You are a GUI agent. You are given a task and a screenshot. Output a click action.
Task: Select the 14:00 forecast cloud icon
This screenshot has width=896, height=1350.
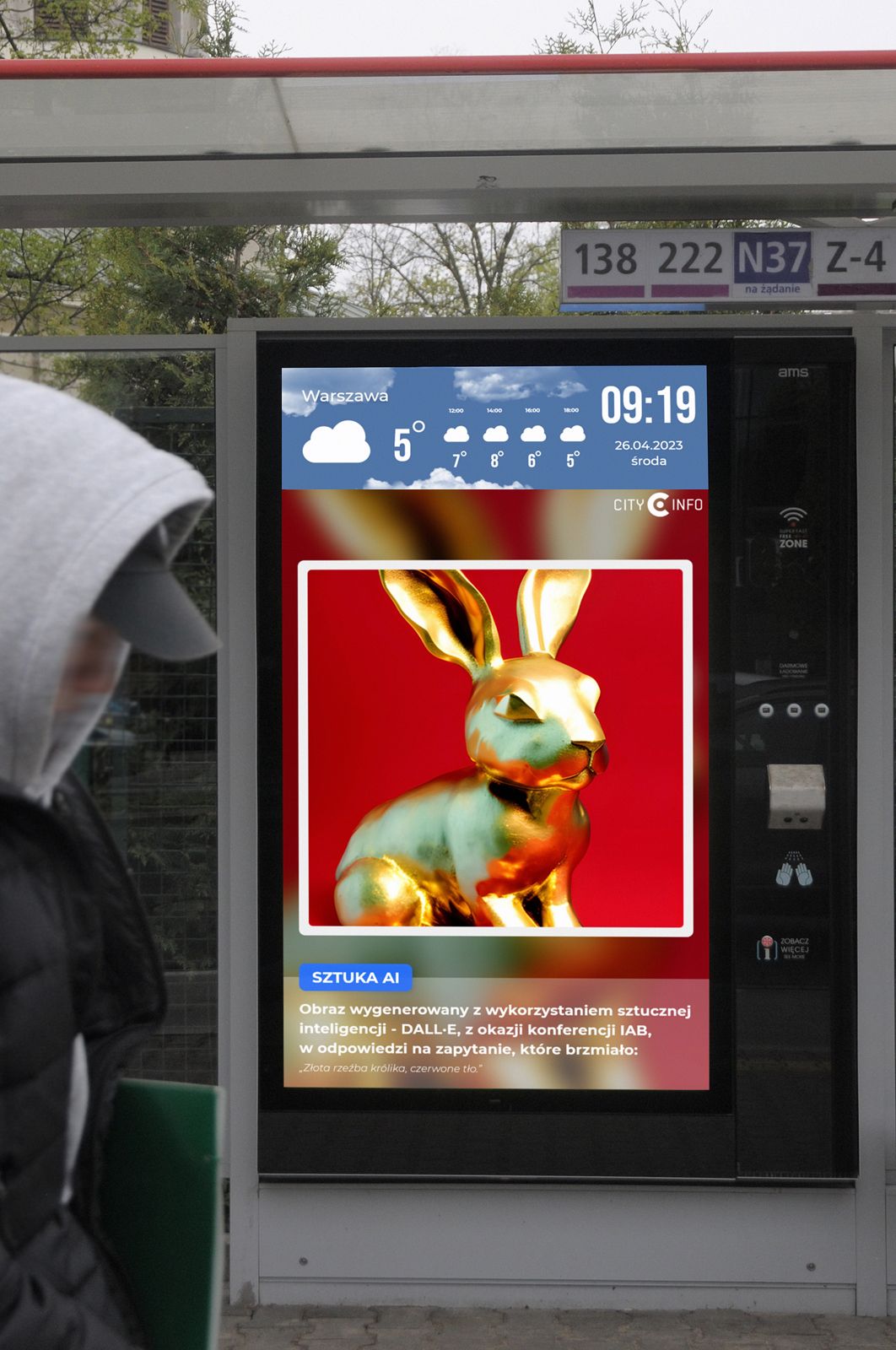coord(495,434)
